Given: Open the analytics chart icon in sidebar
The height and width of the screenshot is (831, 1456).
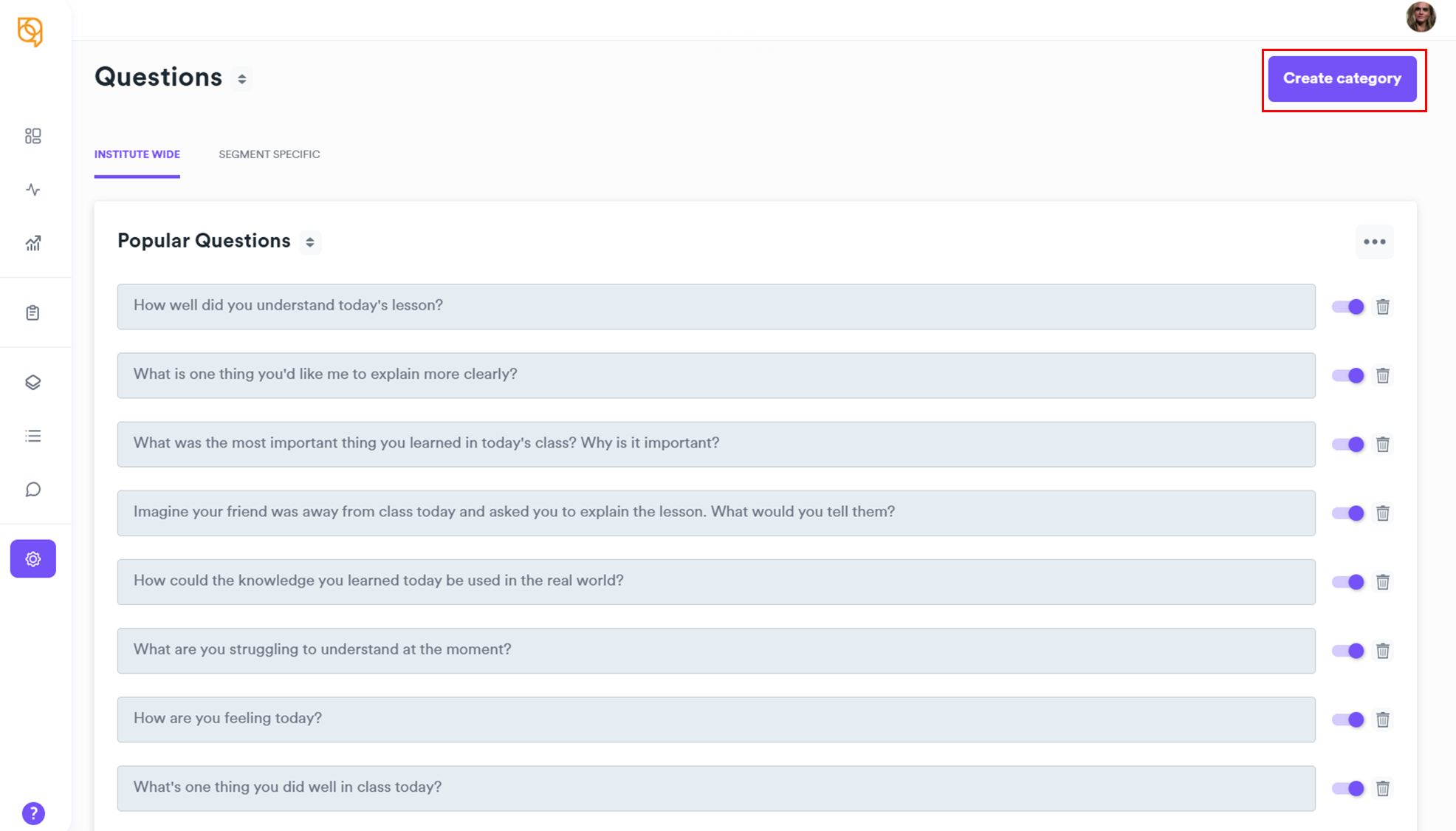Looking at the screenshot, I should pyautogui.click(x=32, y=244).
